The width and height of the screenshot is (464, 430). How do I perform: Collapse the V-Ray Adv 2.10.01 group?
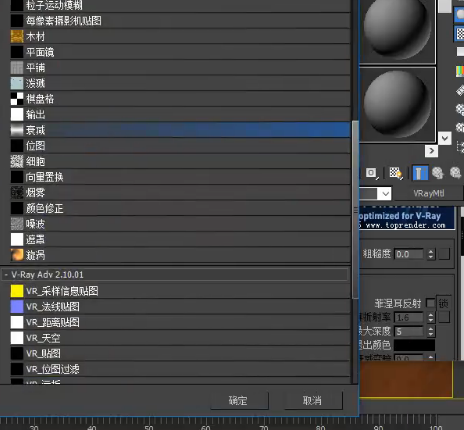[x=6, y=275]
